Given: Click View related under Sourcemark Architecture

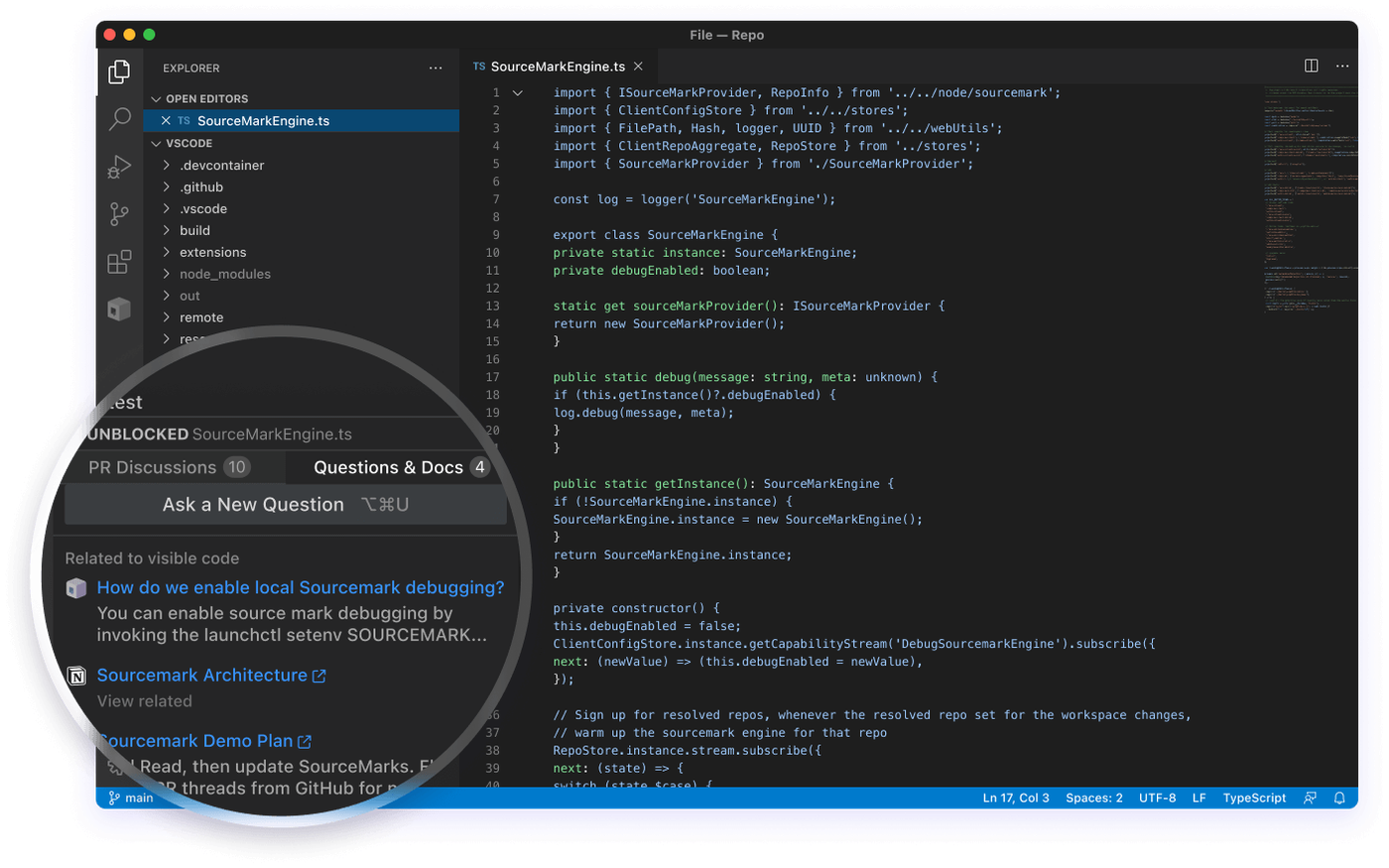Looking at the screenshot, I should coord(145,701).
